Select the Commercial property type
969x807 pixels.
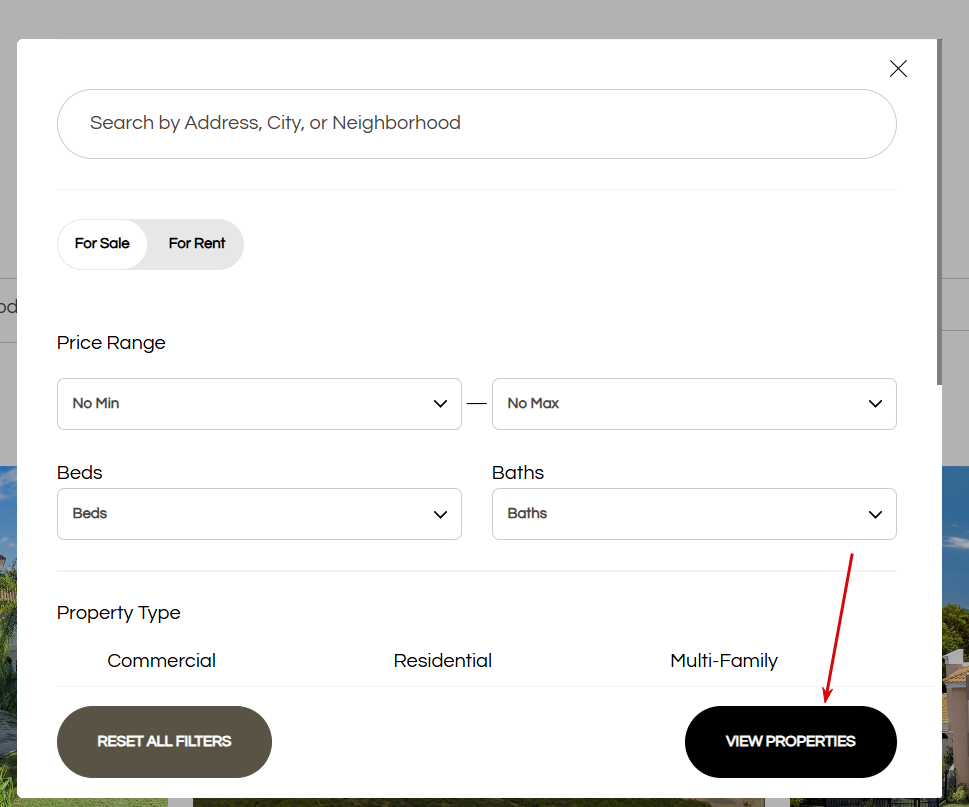point(161,661)
